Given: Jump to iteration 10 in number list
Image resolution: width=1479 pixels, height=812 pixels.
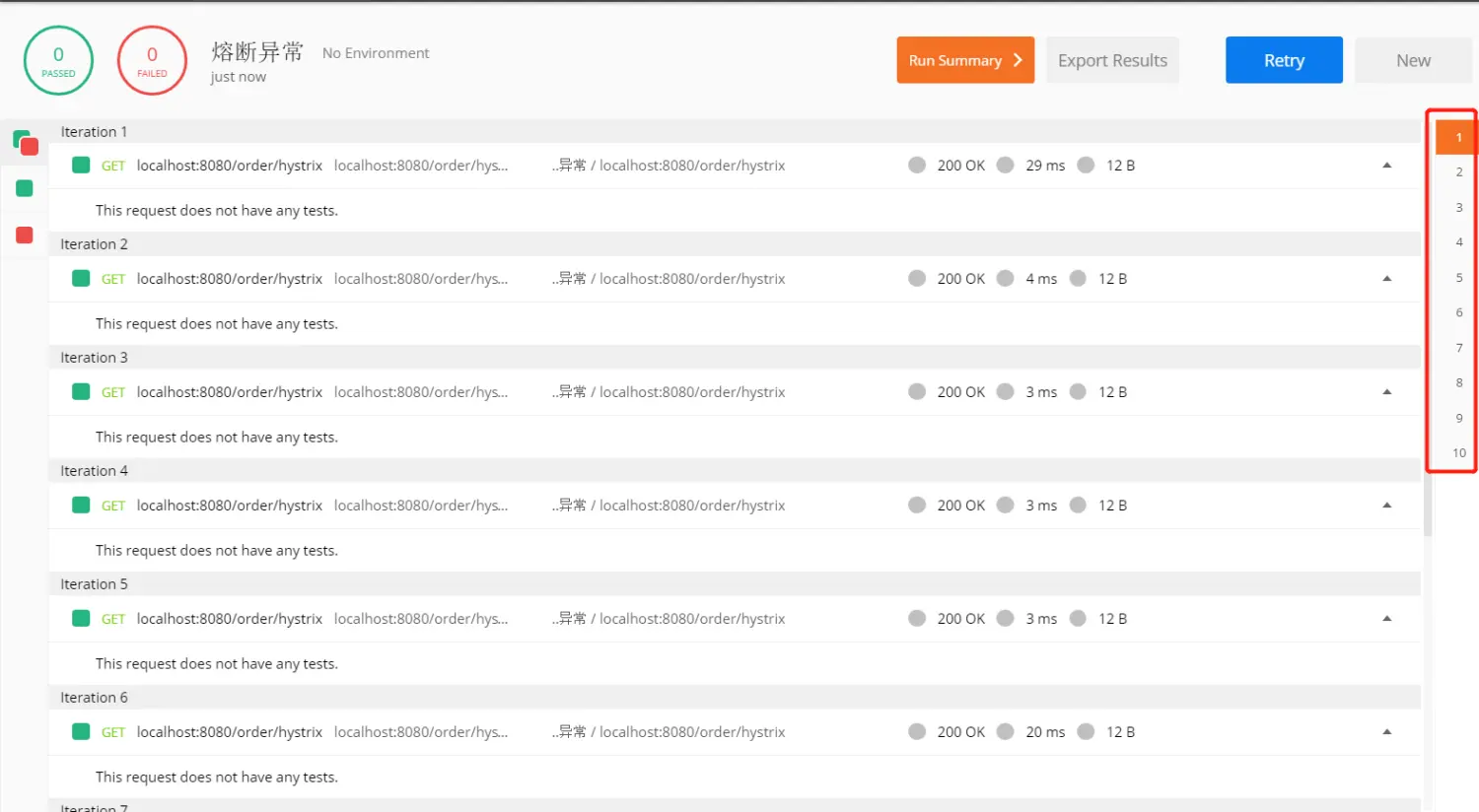Looking at the screenshot, I should pyautogui.click(x=1458, y=453).
